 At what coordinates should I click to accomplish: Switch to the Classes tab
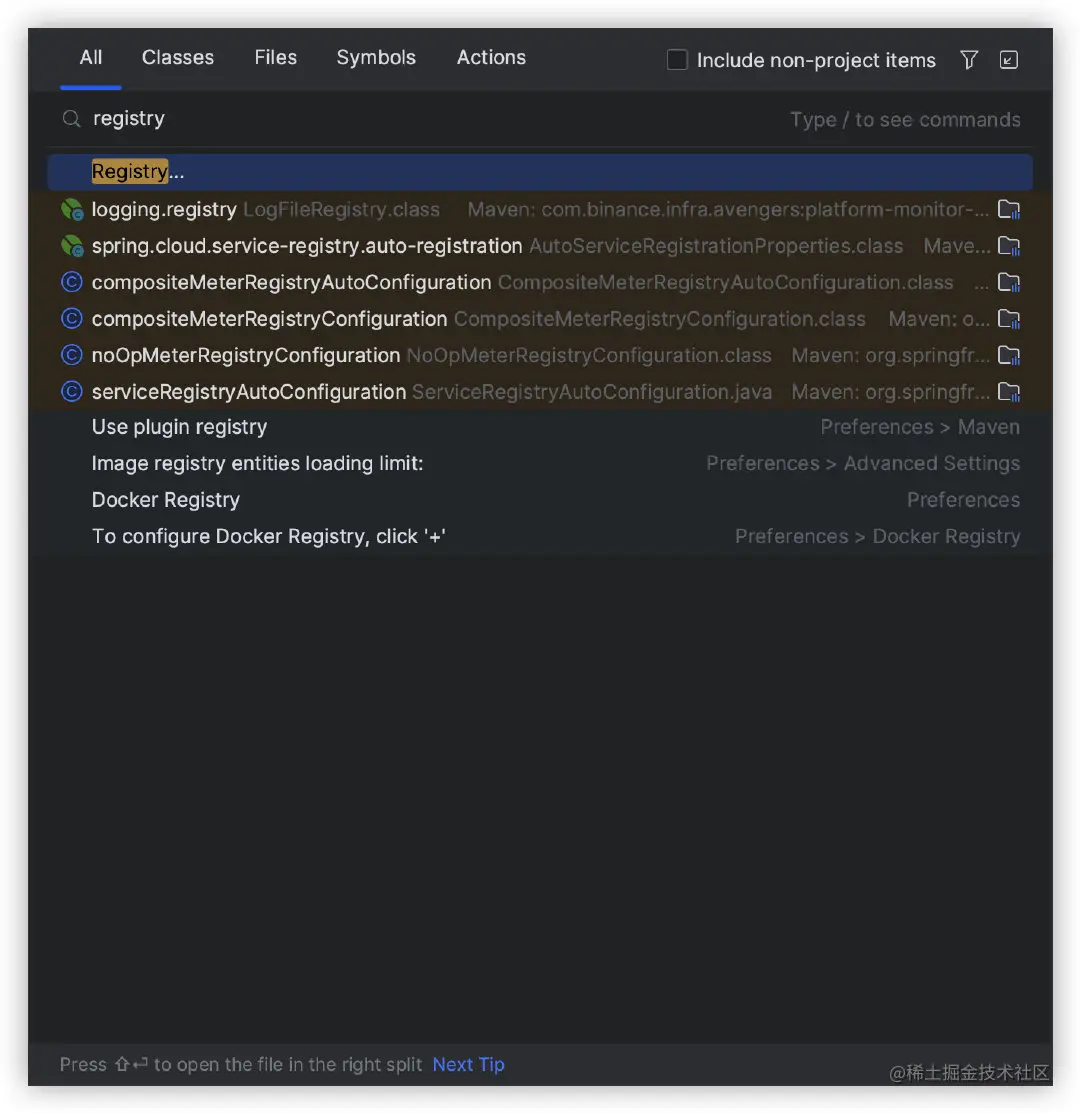(177, 57)
